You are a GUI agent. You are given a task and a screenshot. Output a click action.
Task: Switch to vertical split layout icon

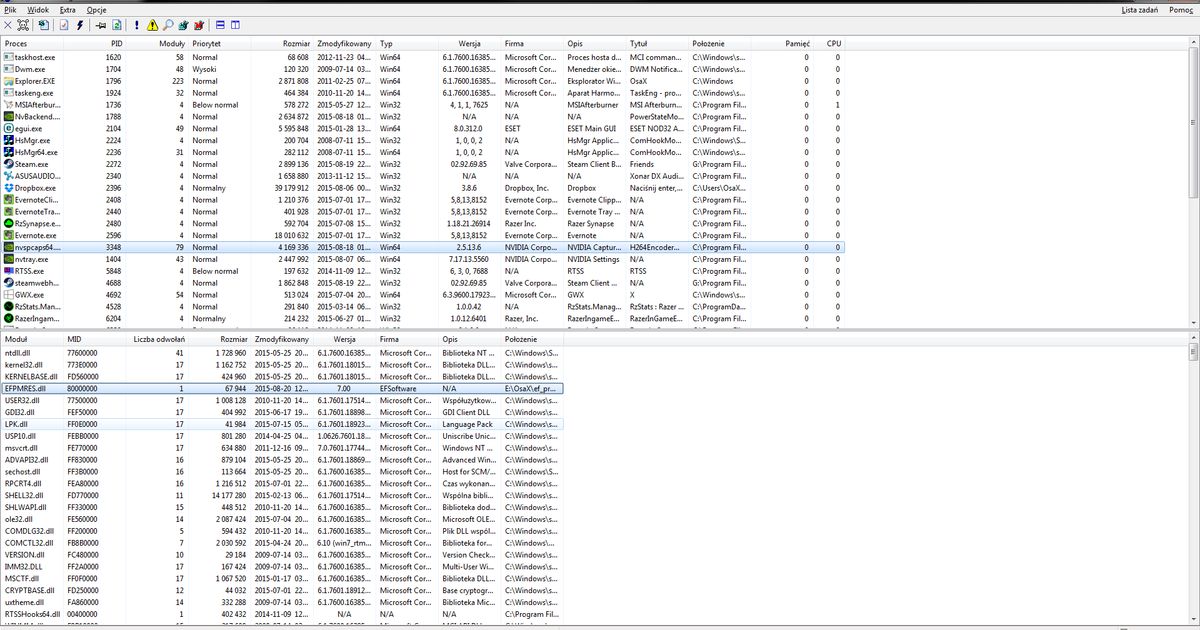[x=235, y=24]
